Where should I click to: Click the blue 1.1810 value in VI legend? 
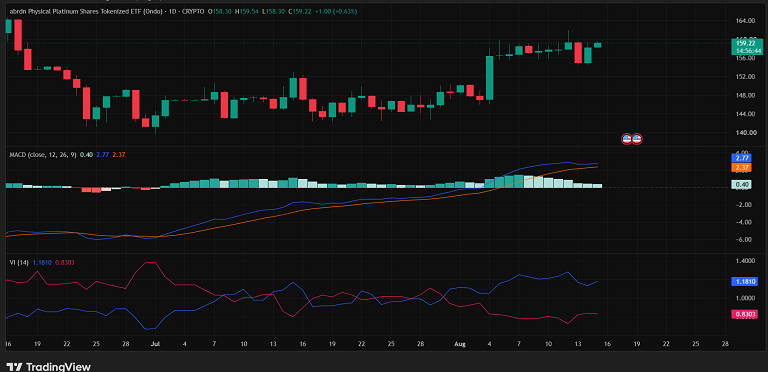(41, 262)
